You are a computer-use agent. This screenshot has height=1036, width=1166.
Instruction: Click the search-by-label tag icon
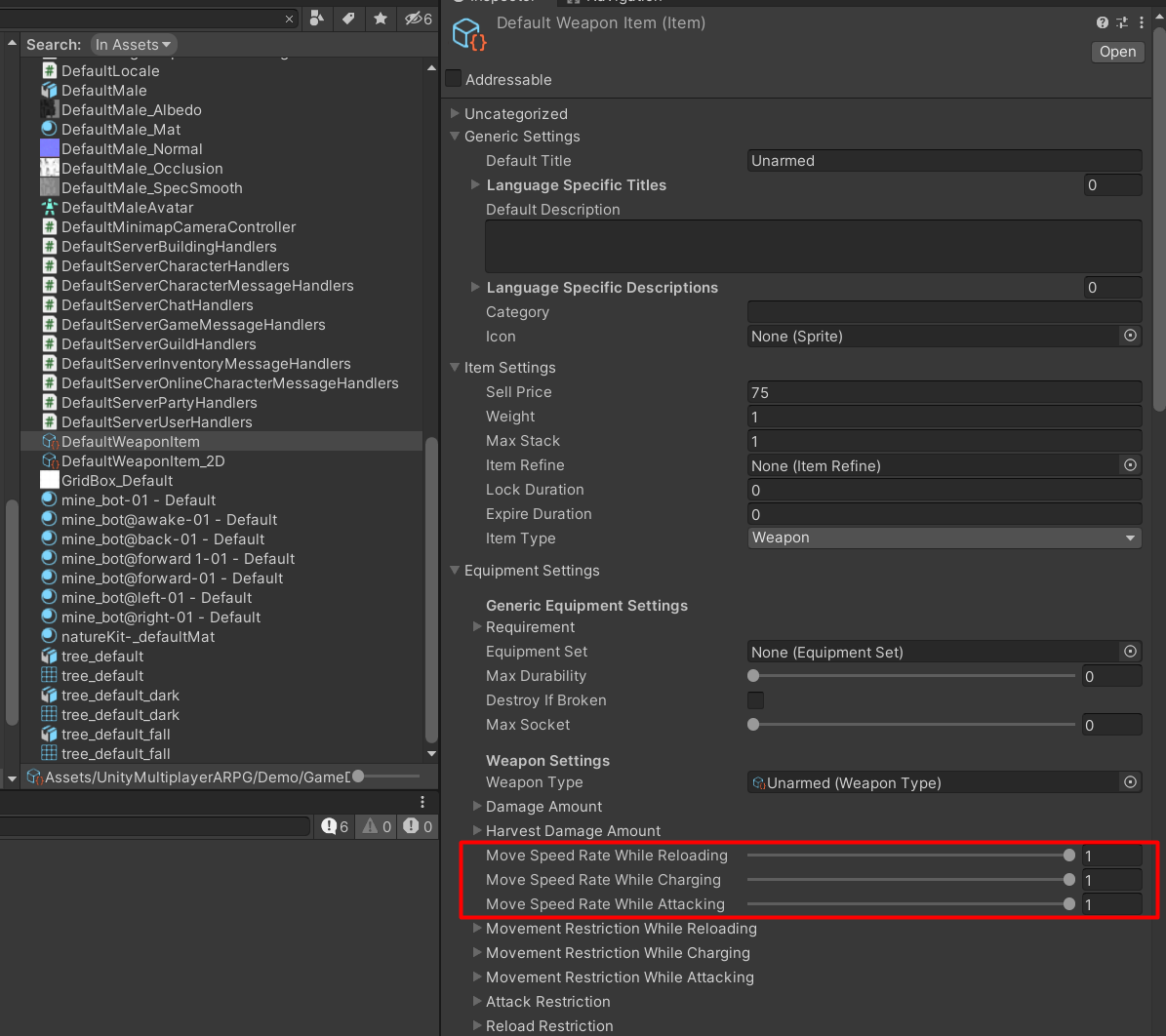point(347,19)
